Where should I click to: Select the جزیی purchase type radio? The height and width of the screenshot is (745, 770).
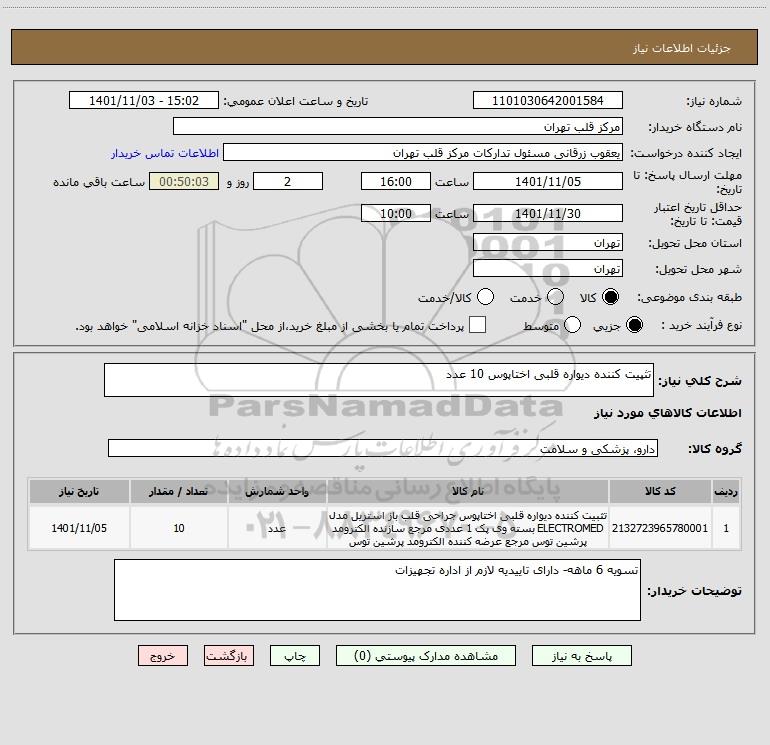click(634, 325)
